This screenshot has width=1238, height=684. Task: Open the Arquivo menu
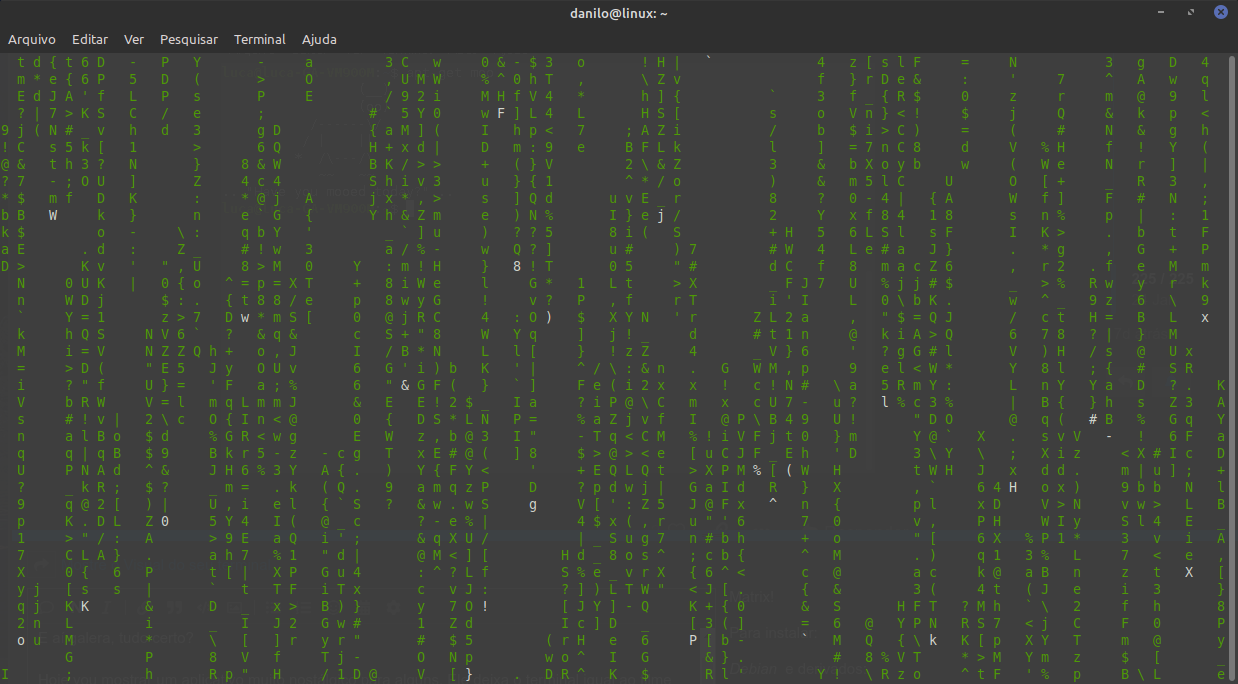(x=32, y=39)
